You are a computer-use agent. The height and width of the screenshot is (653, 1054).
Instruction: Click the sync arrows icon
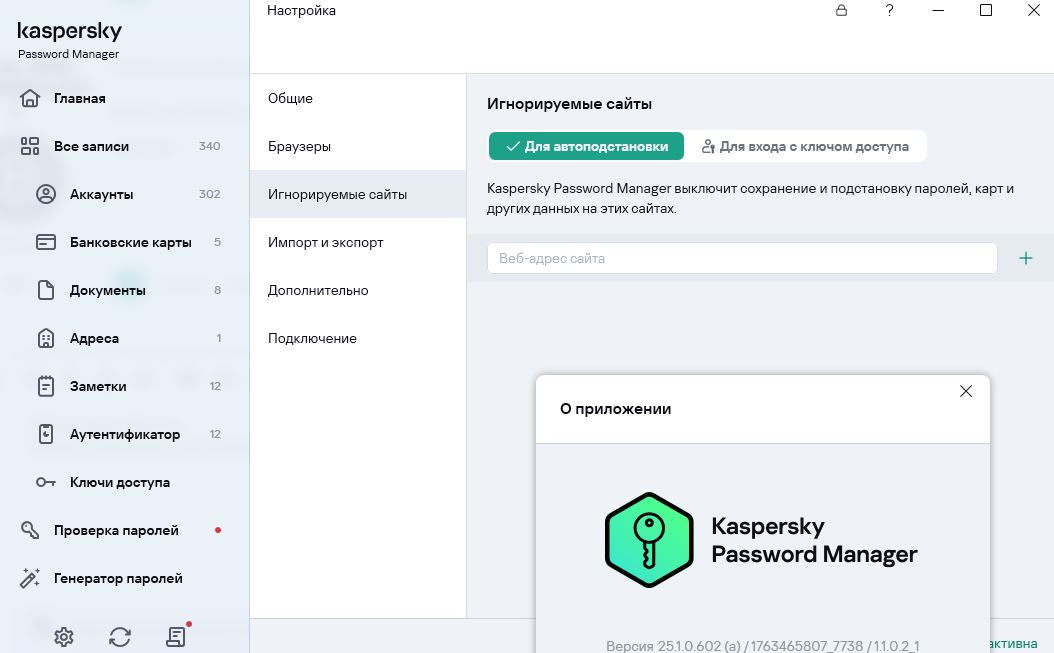120,636
